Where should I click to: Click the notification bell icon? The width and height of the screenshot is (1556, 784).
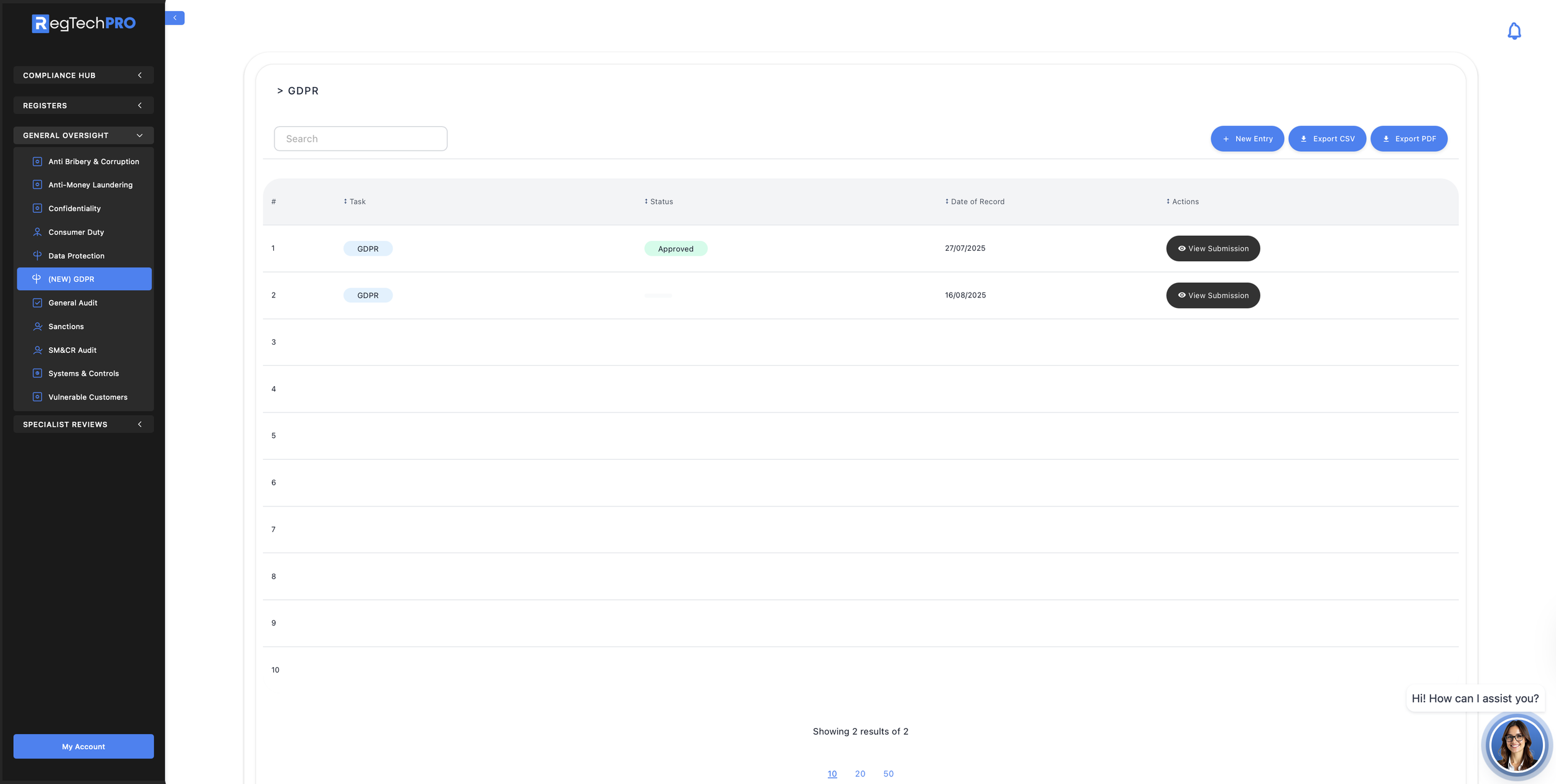pos(1514,31)
